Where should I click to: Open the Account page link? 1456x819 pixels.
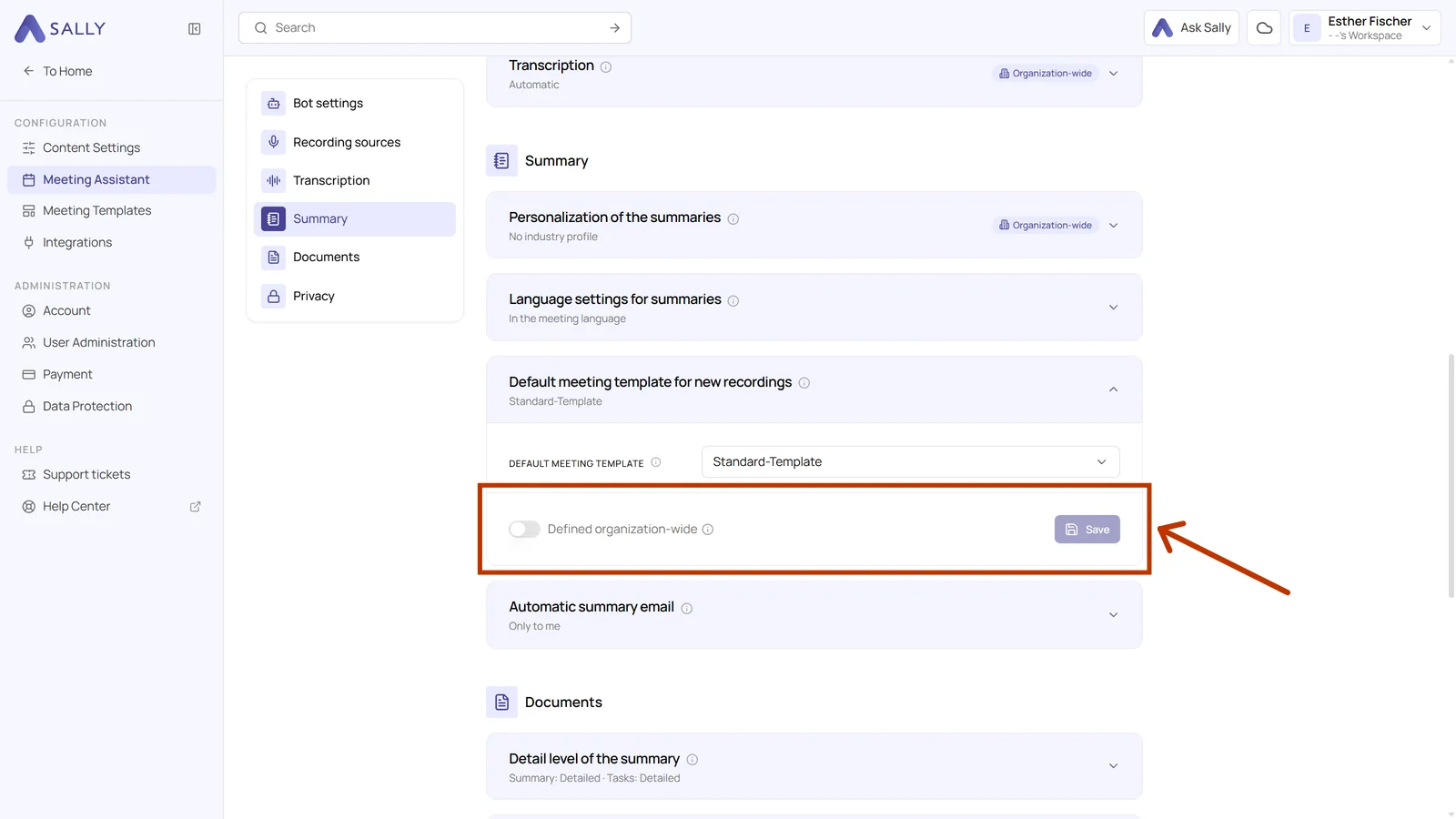[x=111, y=311]
